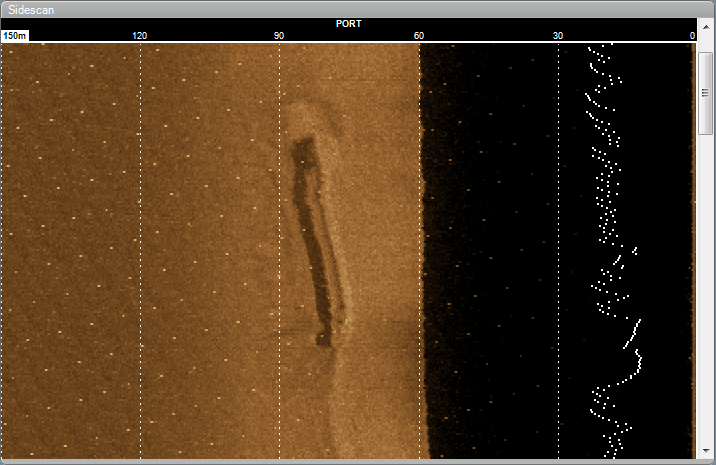Click the Sidescan panel title
Image resolution: width=716 pixels, height=465 pixels.
(x=31, y=10)
